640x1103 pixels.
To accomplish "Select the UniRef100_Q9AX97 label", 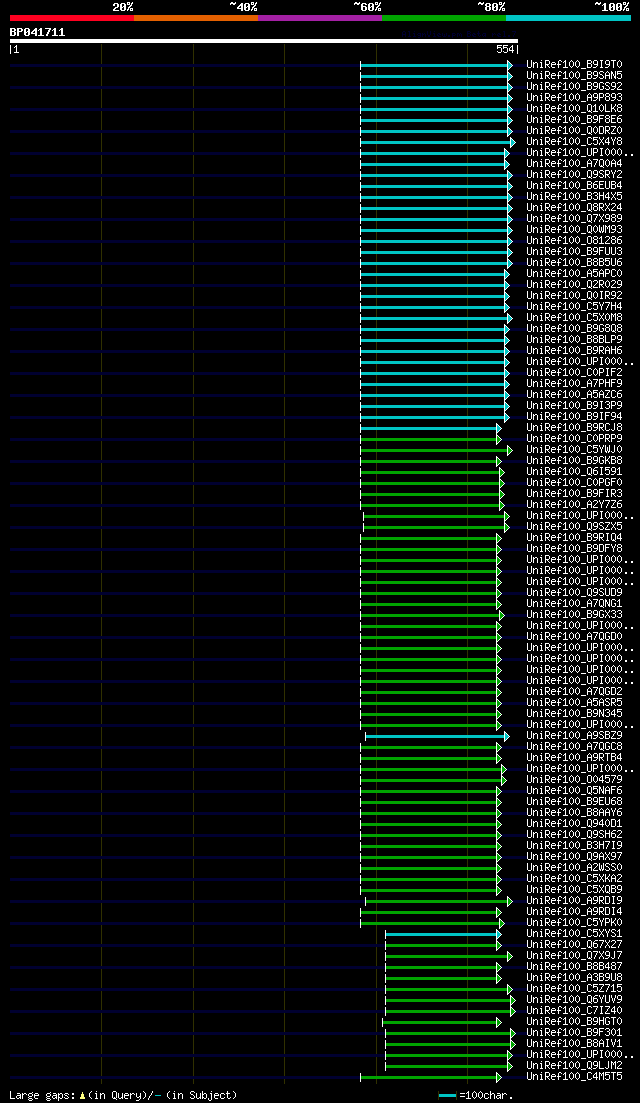I will 574,856.
